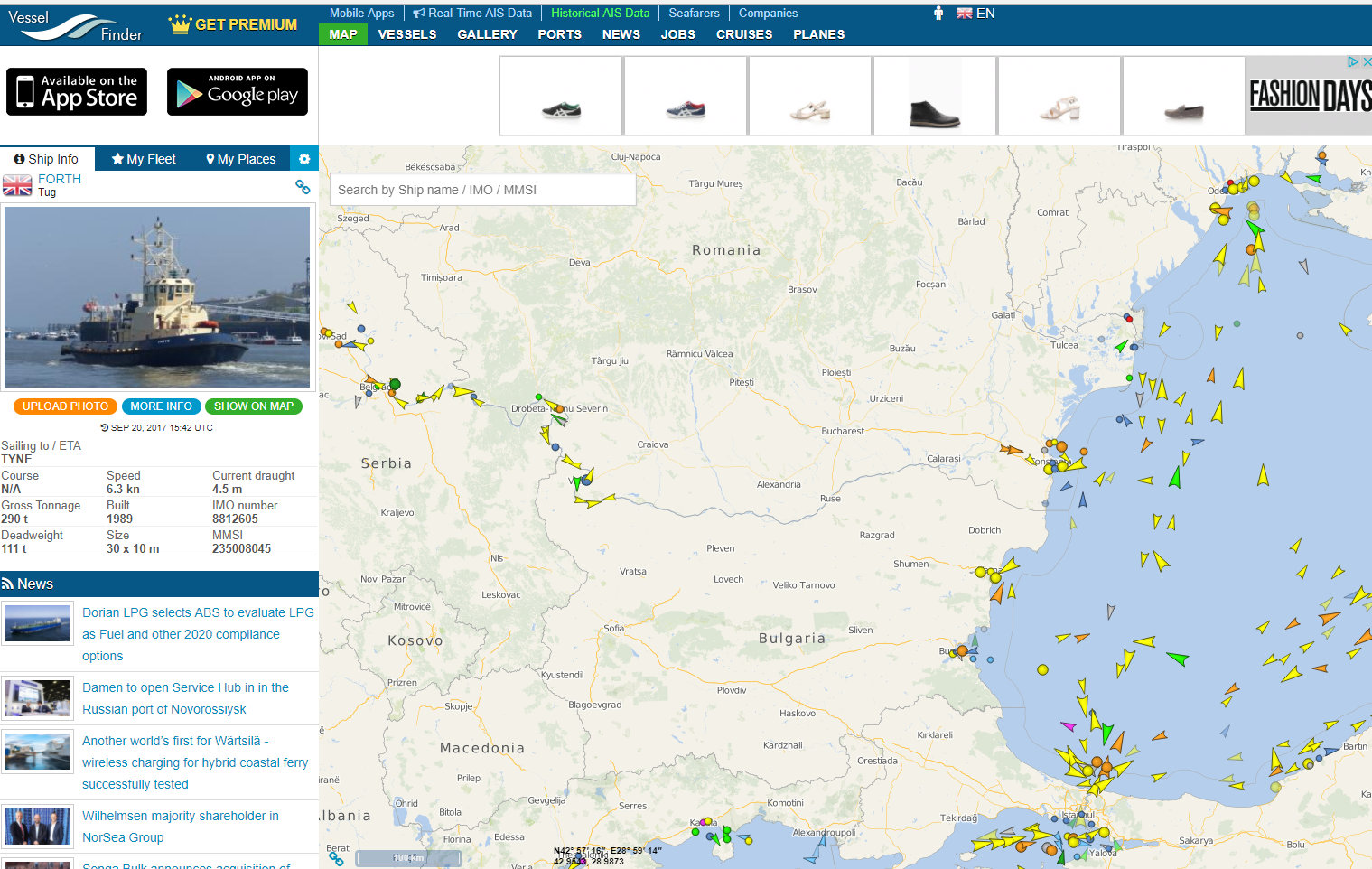
Task: Go to the CRUISES section
Action: coord(744,34)
